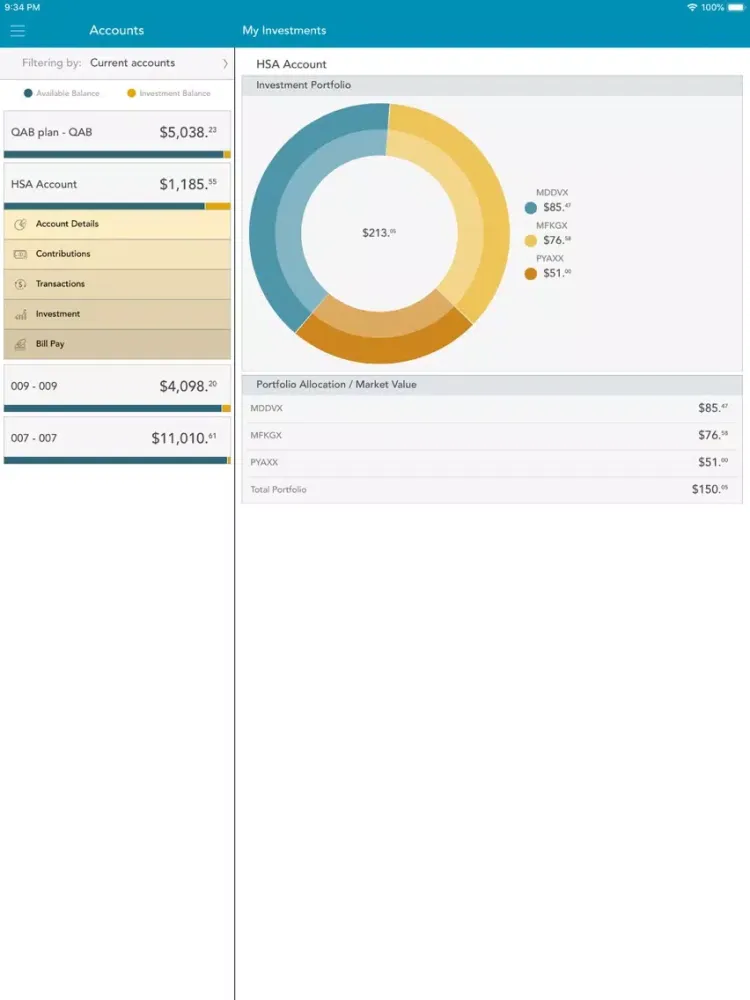Tap the $11,010 balance amount
This screenshot has width=750, height=1000.
pos(184,438)
